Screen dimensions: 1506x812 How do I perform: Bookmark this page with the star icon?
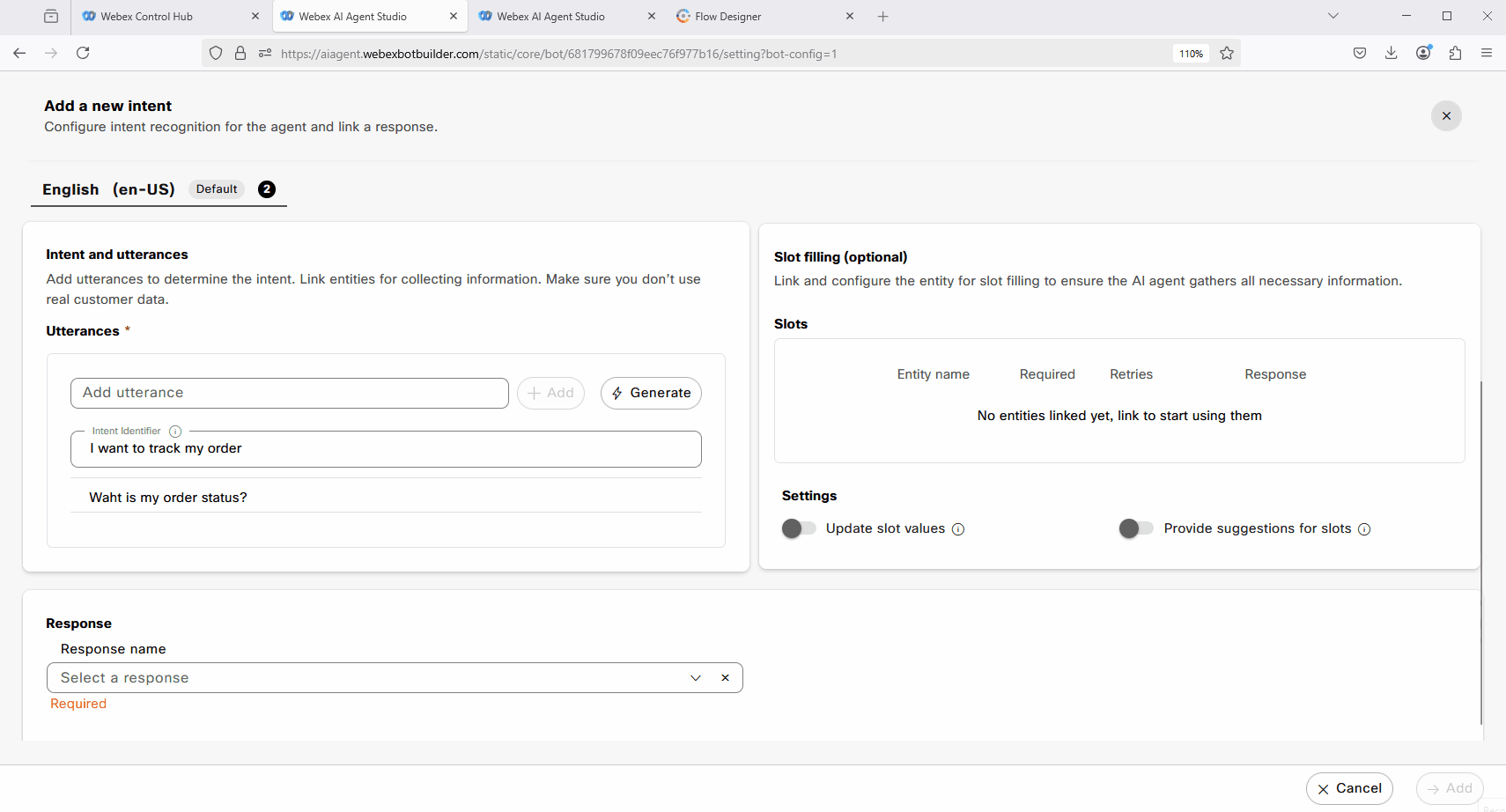1226,54
